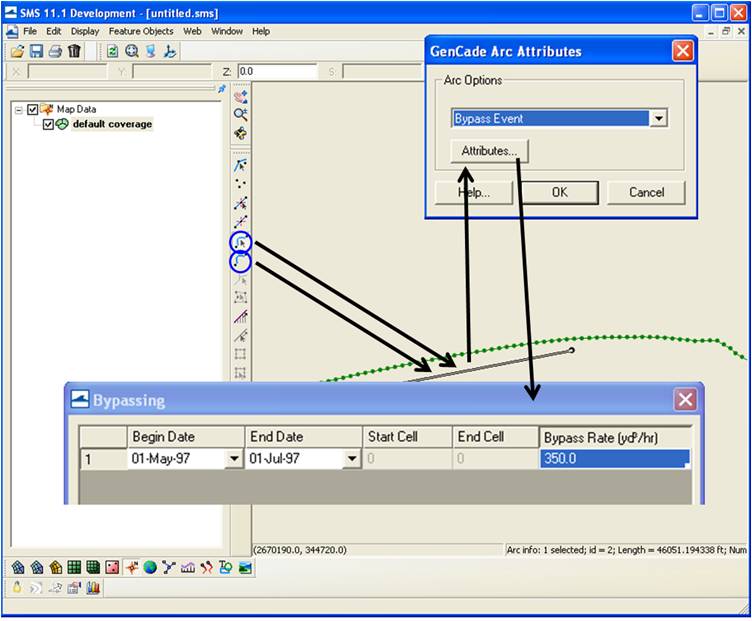Toggle the default coverage checkbox
The height and width of the screenshot is (621, 752).
point(48,125)
